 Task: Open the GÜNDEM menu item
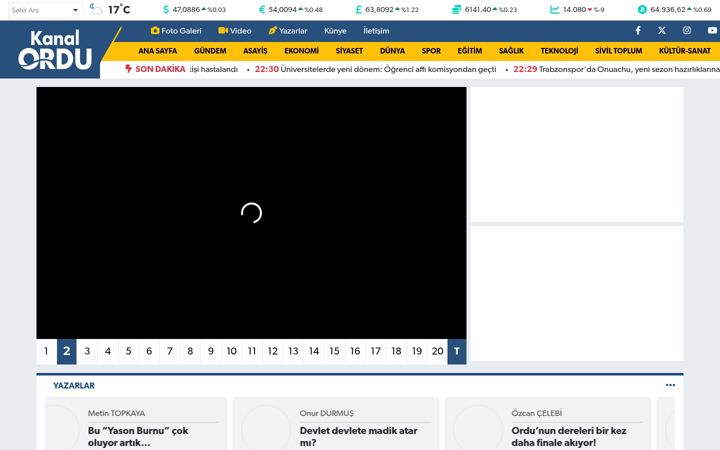point(210,51)
